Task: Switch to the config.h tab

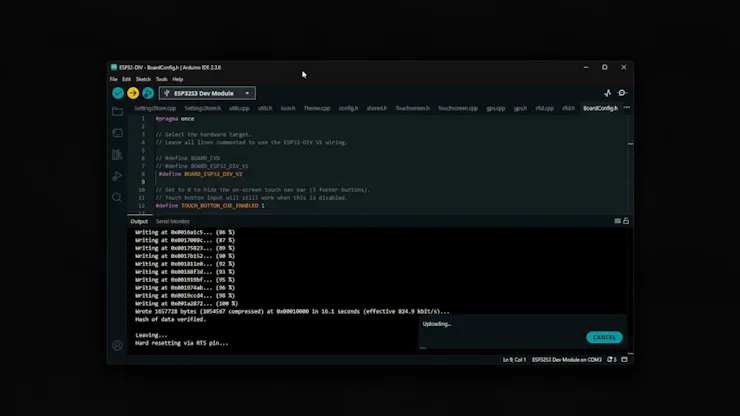Action: click(348, 108)
